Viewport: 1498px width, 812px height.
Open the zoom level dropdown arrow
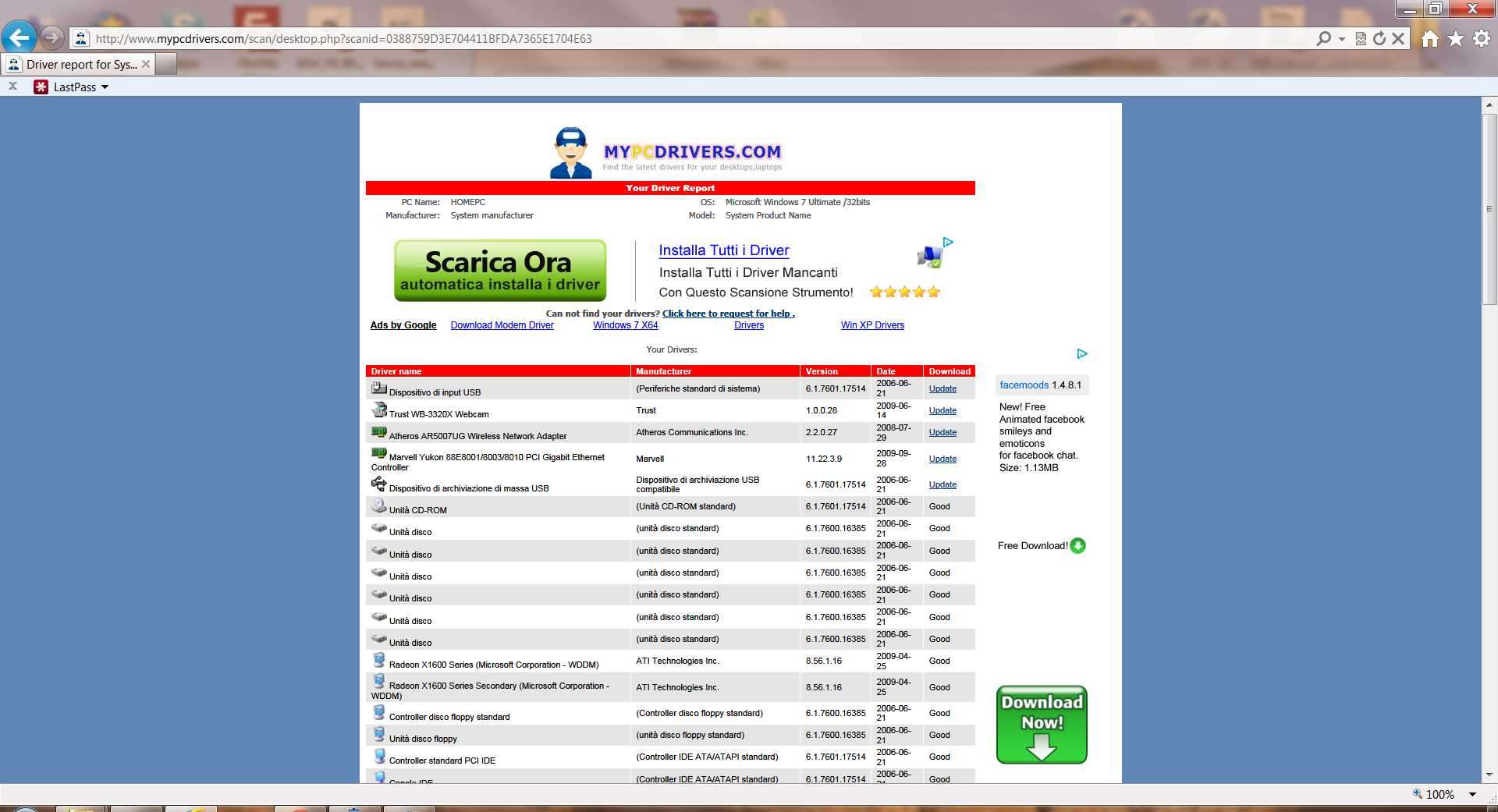click(1472, 794)
